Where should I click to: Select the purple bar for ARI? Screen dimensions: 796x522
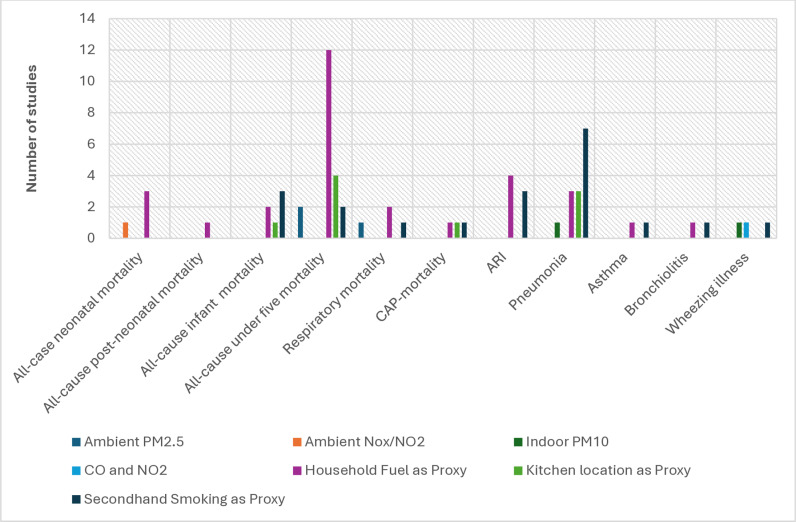coord(511,207)
